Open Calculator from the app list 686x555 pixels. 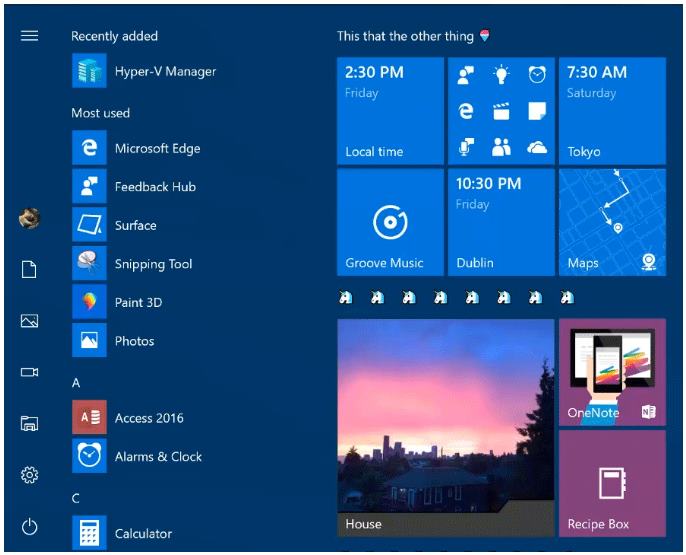(122, 533)
